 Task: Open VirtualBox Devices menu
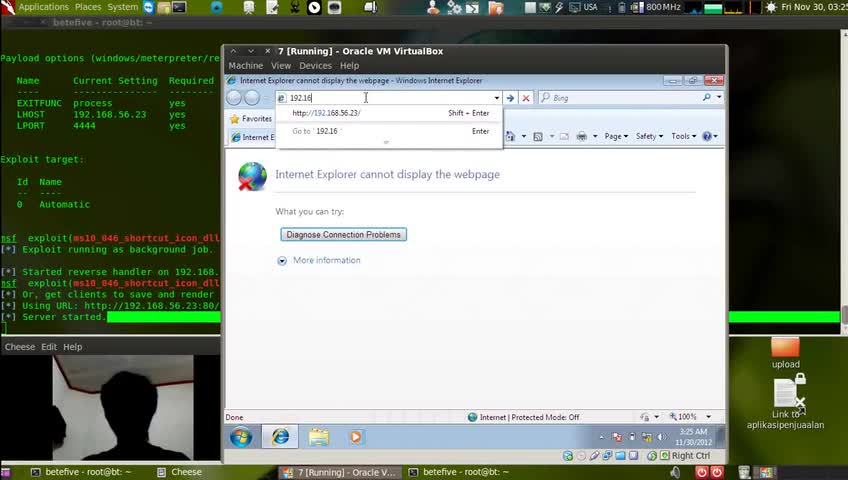pos(315,65)
